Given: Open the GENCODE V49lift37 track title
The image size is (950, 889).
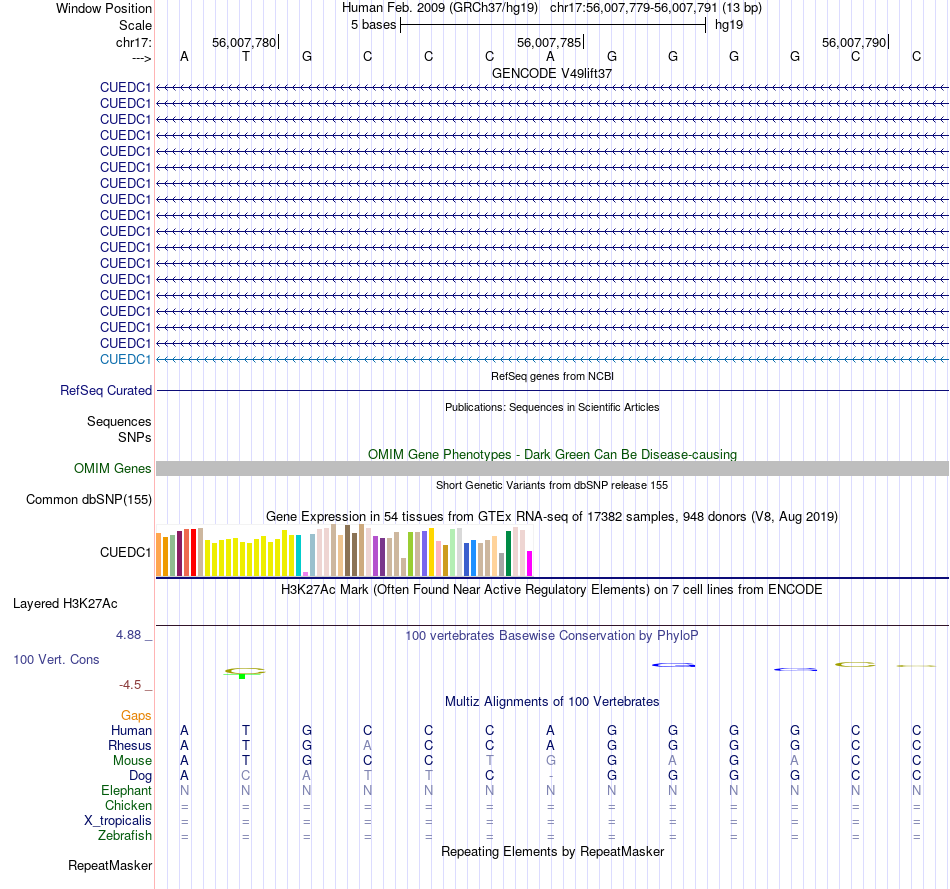Looking at the screenshot, I should click(552, 73).
